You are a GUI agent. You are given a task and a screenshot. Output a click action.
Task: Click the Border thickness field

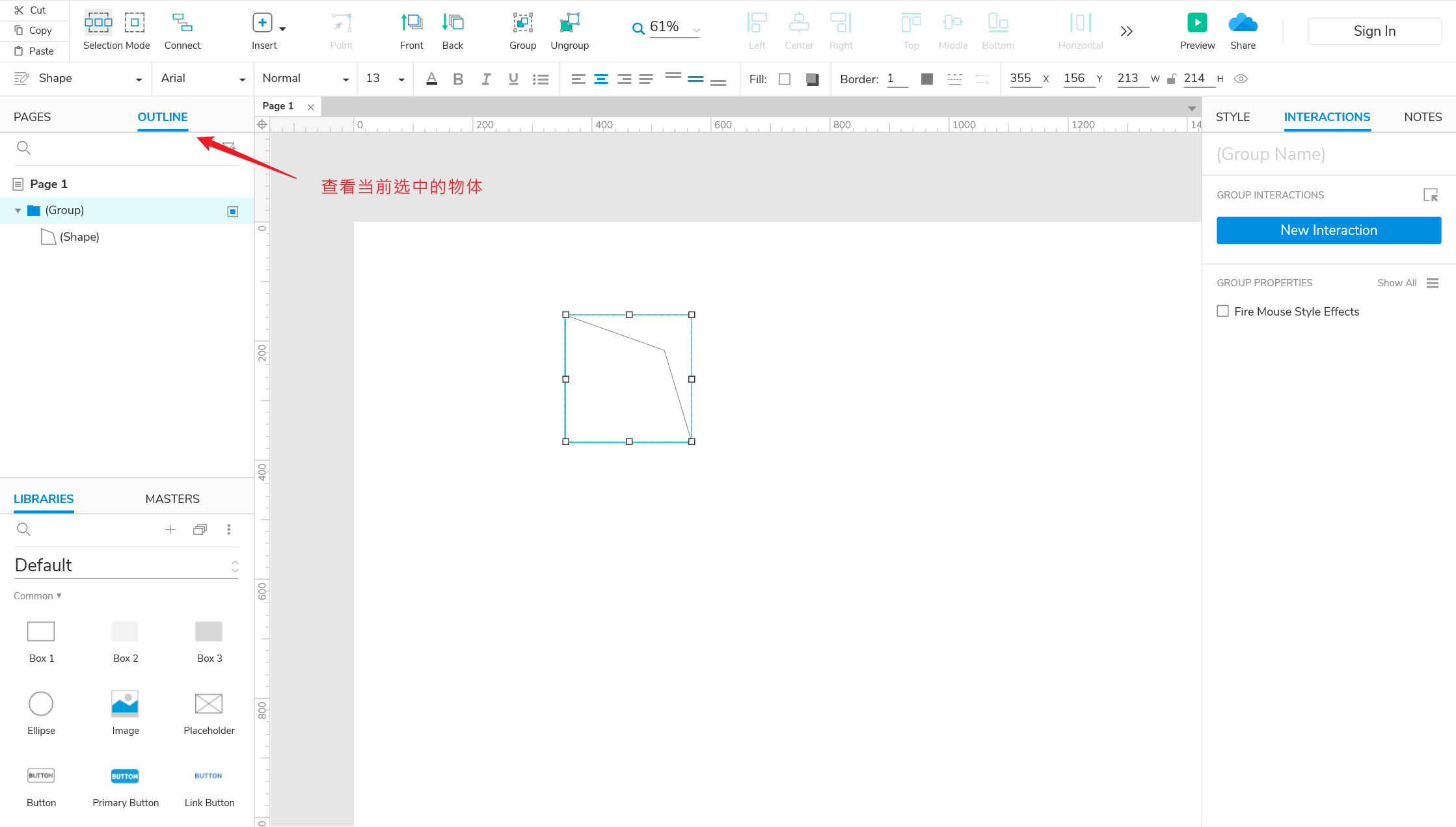pos(897,79)
